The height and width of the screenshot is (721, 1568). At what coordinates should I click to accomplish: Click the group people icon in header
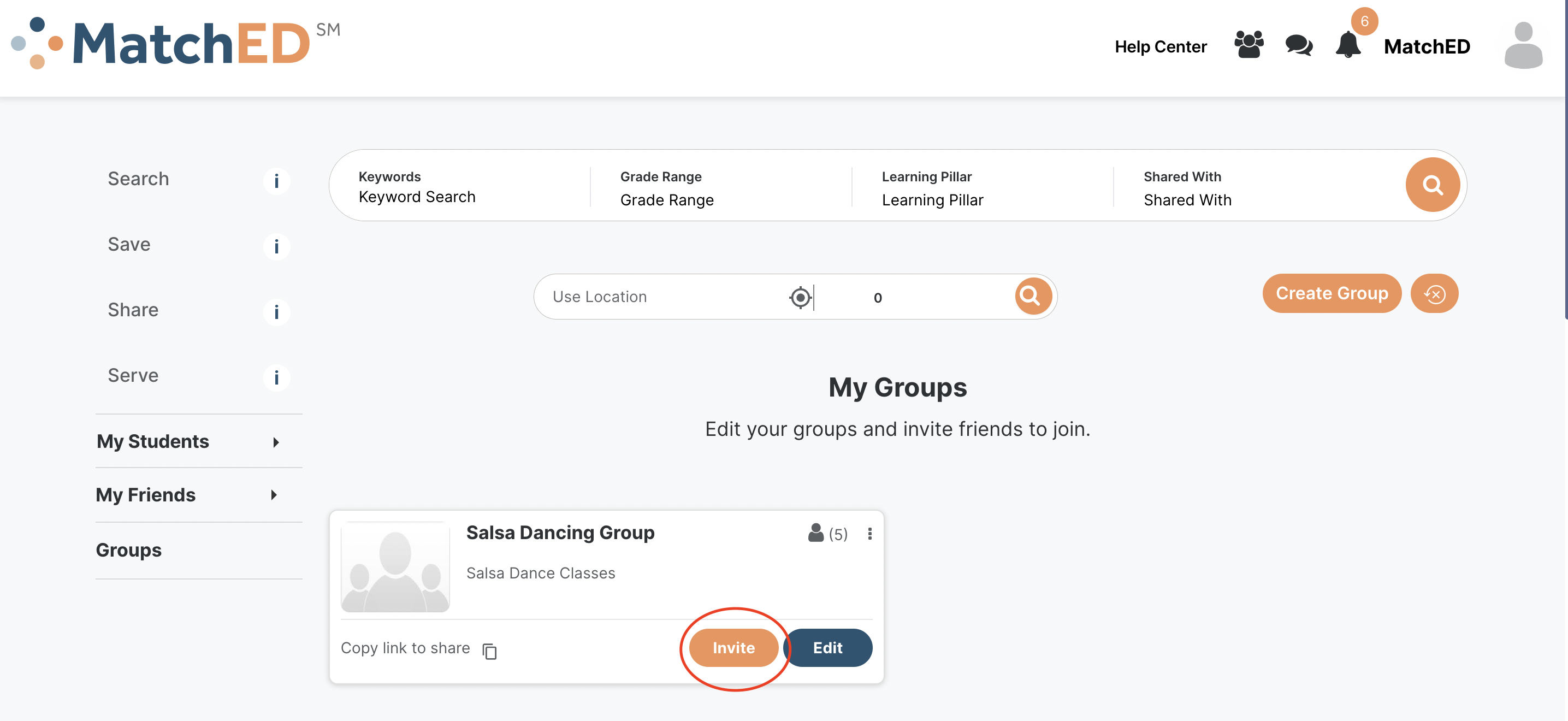point(1249,45)
